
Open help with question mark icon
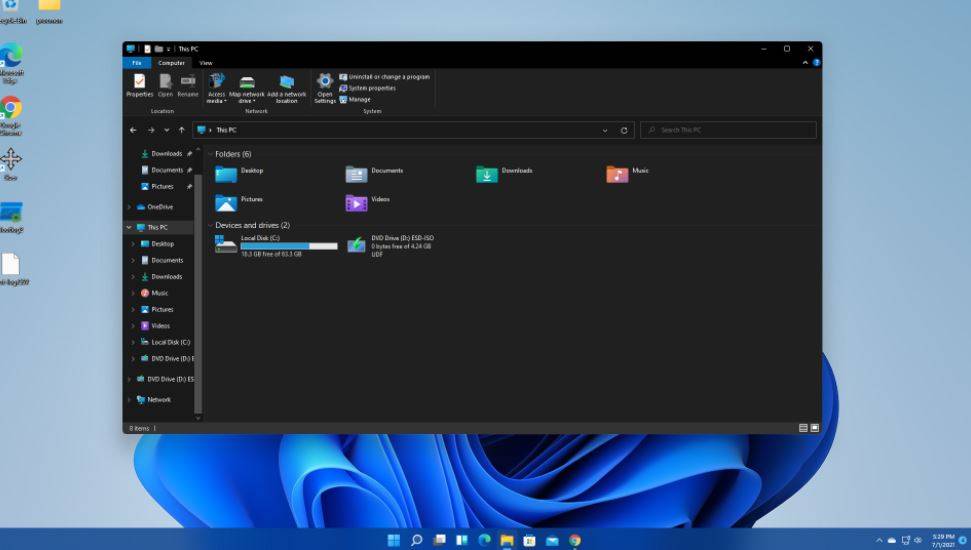(x=816, y=63)
